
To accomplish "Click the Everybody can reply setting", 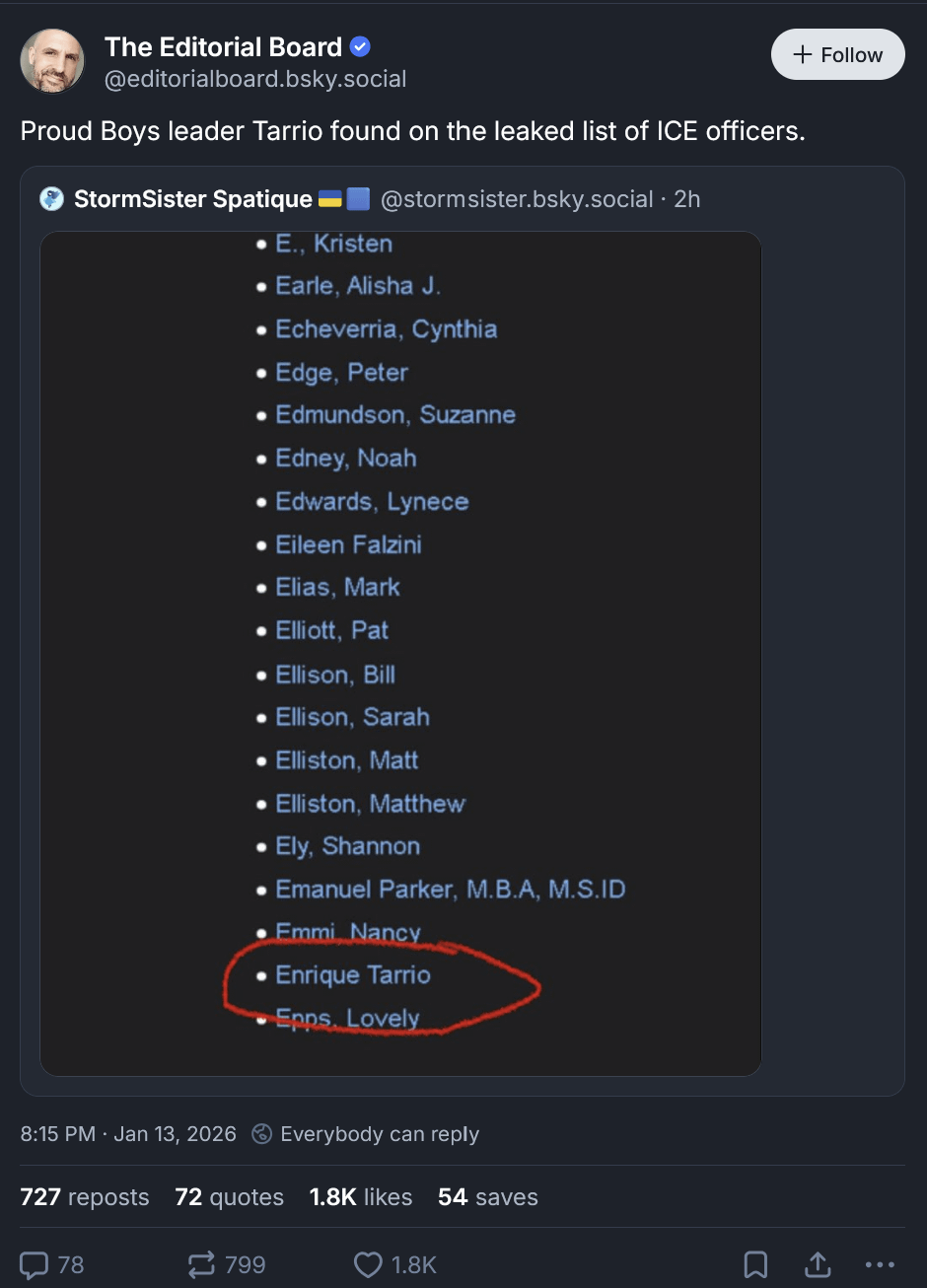I will (x=366, y=1134).
